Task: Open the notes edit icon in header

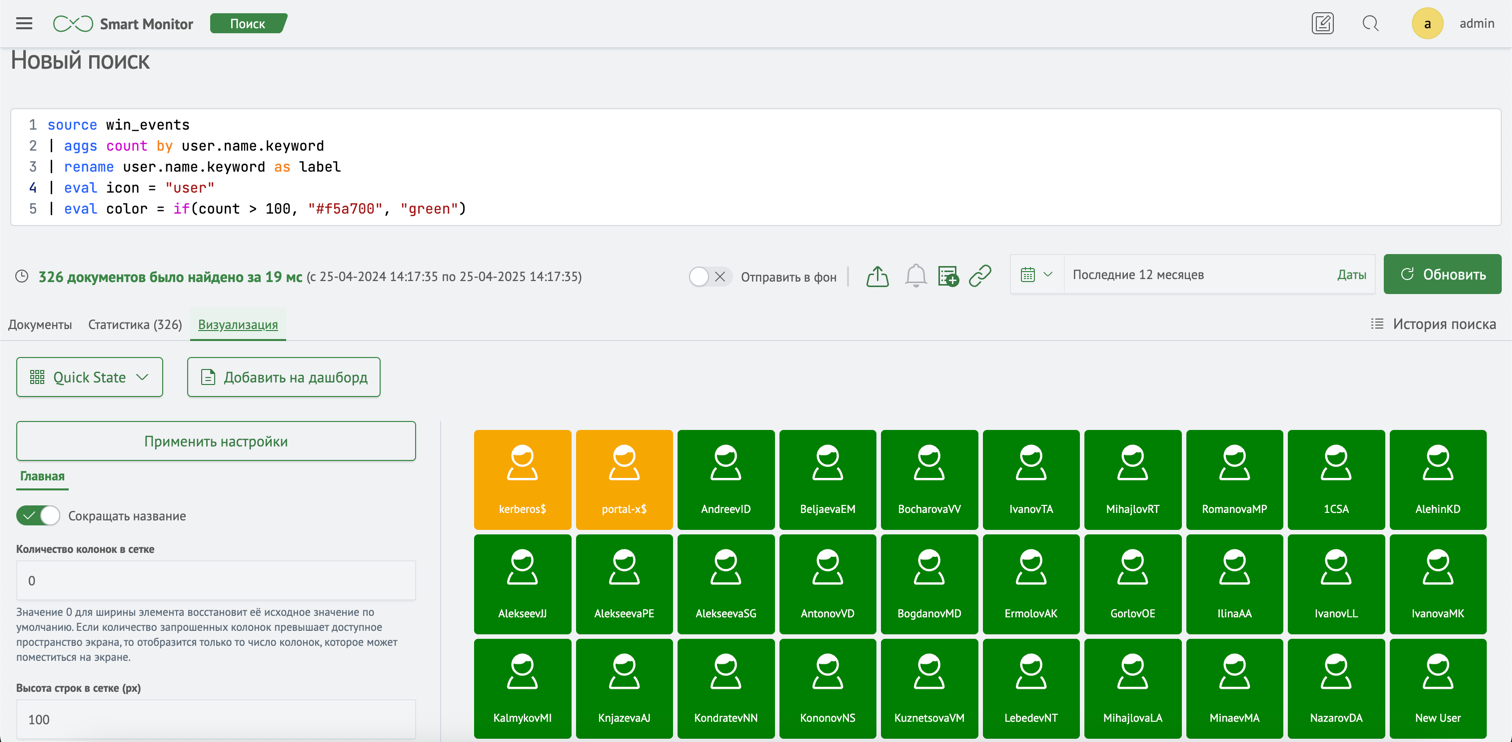Action: [1322, 23]
